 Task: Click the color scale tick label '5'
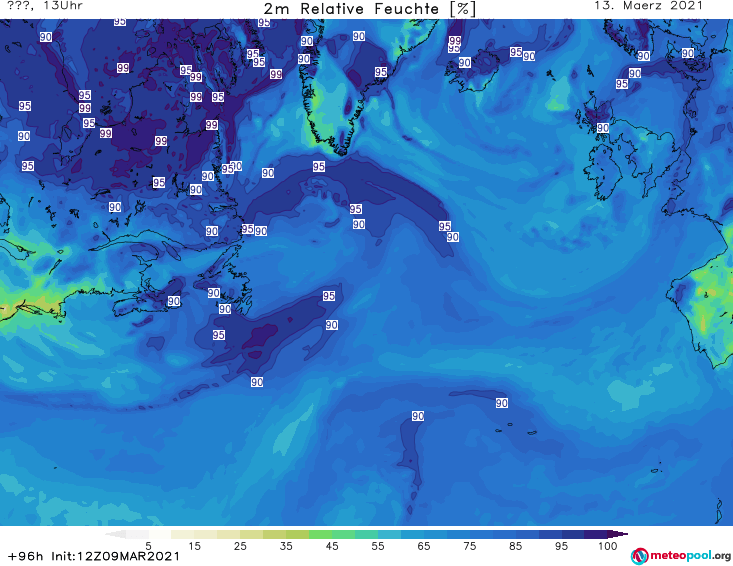click(148, 546)
